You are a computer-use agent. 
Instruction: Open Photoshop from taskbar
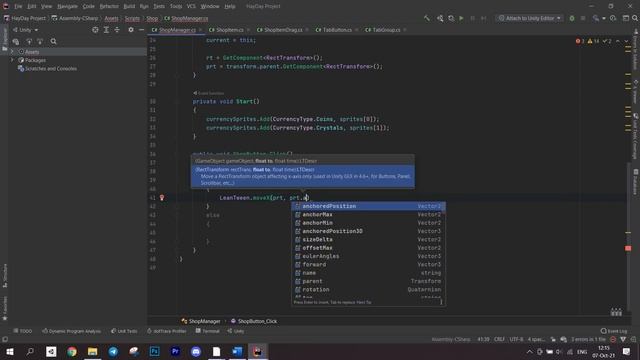coord(155,351)
